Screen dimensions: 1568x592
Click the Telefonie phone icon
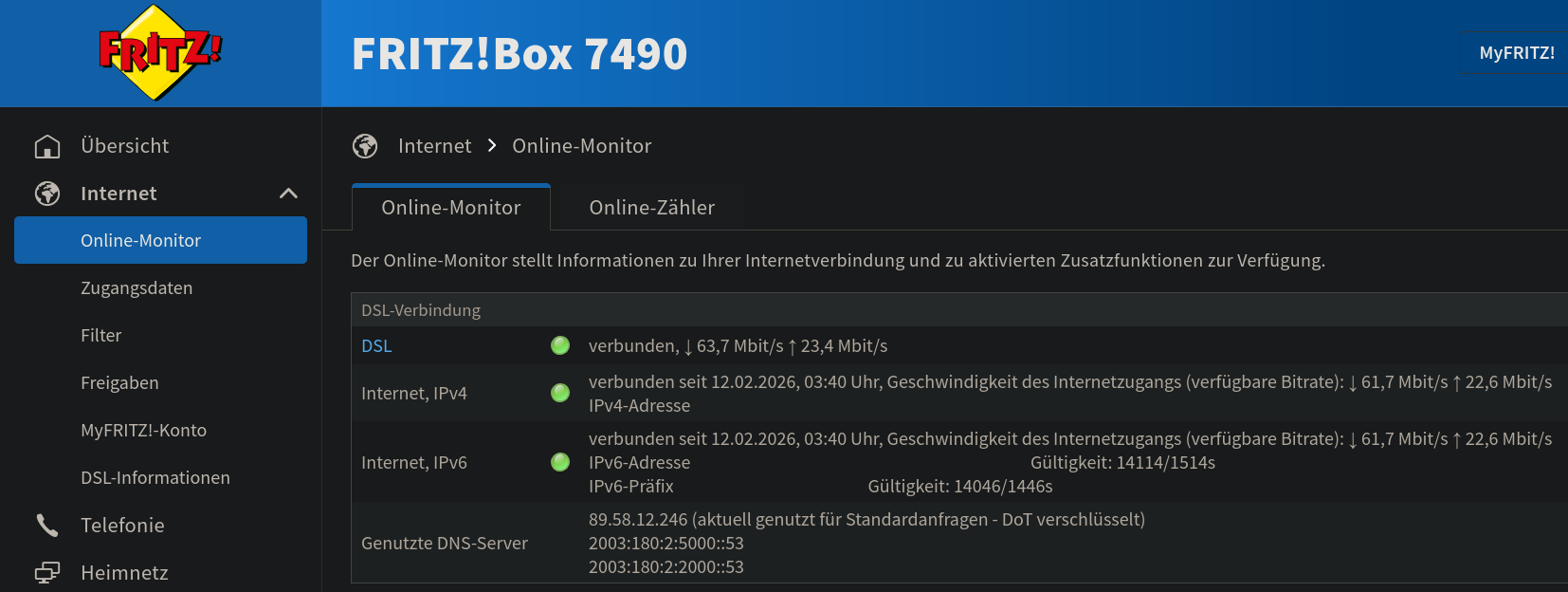point(47,526)
